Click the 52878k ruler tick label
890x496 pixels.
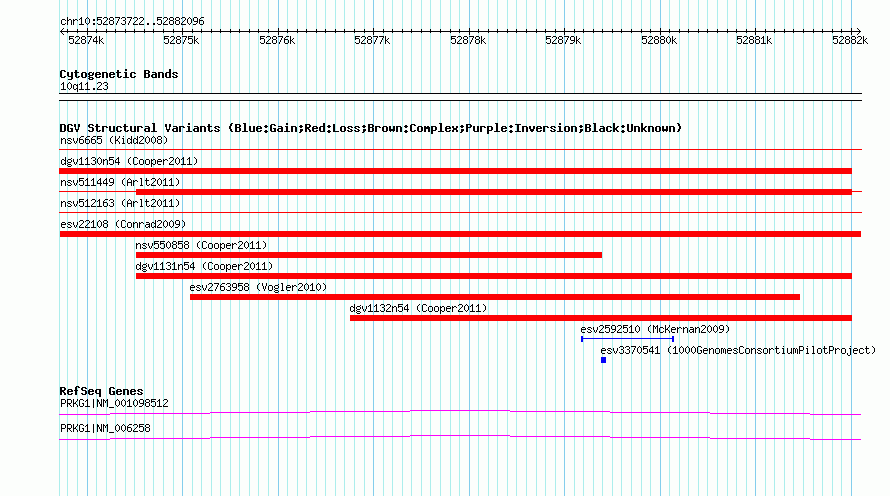pos(468,40)
